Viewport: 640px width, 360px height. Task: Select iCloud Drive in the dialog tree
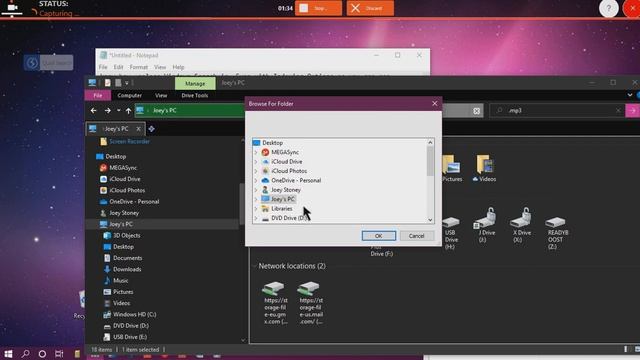pos(287,162)
